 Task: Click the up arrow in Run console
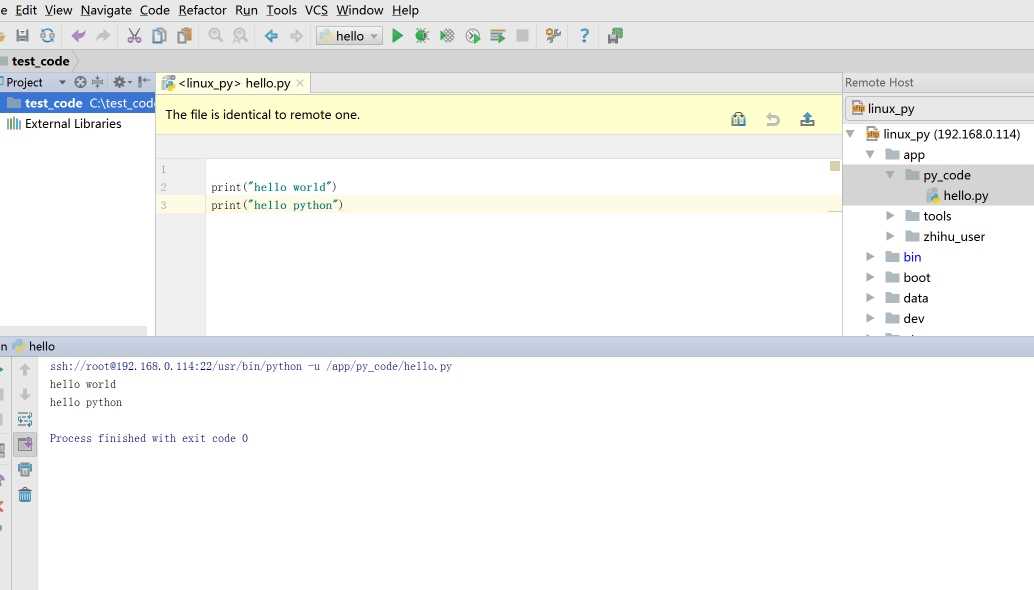click(x=24, y=370)
